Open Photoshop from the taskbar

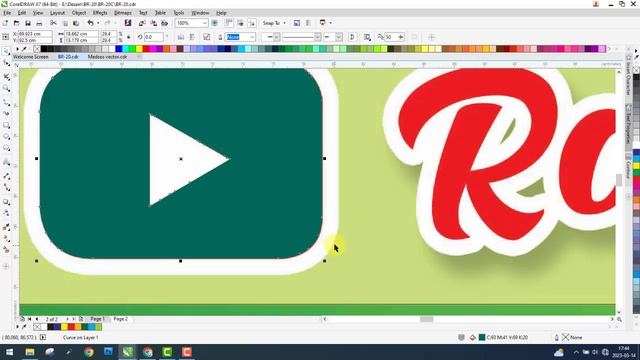tap(108, 352)
